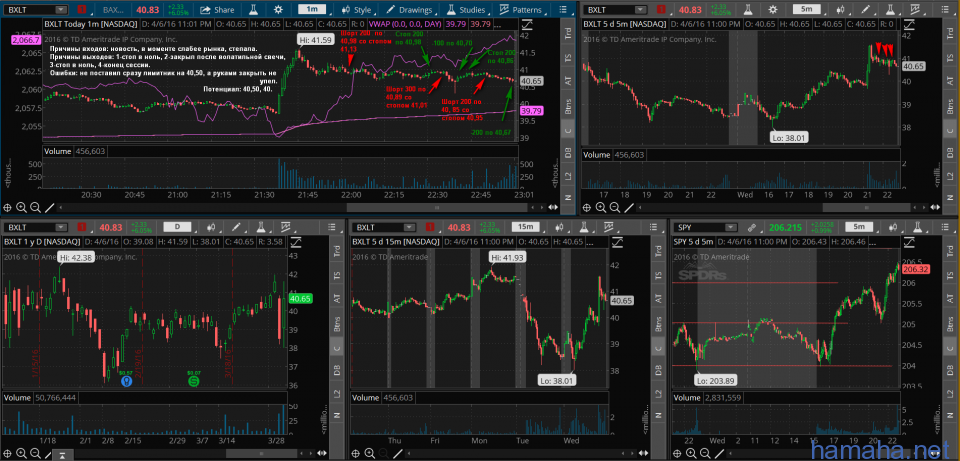Click green S split marker on daily chart

pyautogui.click(x=194, y=381)
